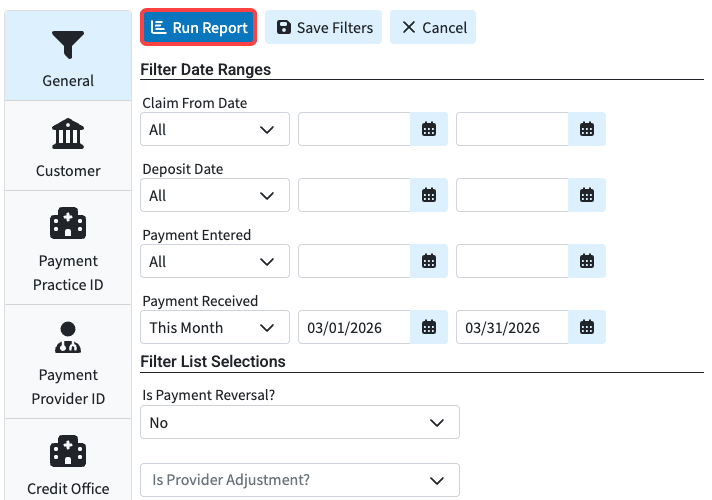Open calendar next to 03/01/2026 date
Image resolution: width=712 pixels, height=500 pixels.
tap(429, 327)
